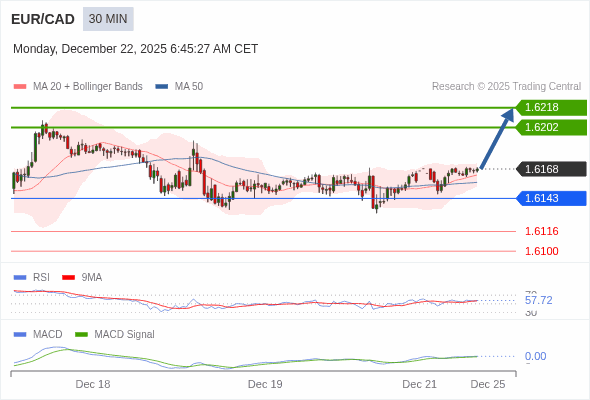Click the MACD Signal green legend swatch

81,335
